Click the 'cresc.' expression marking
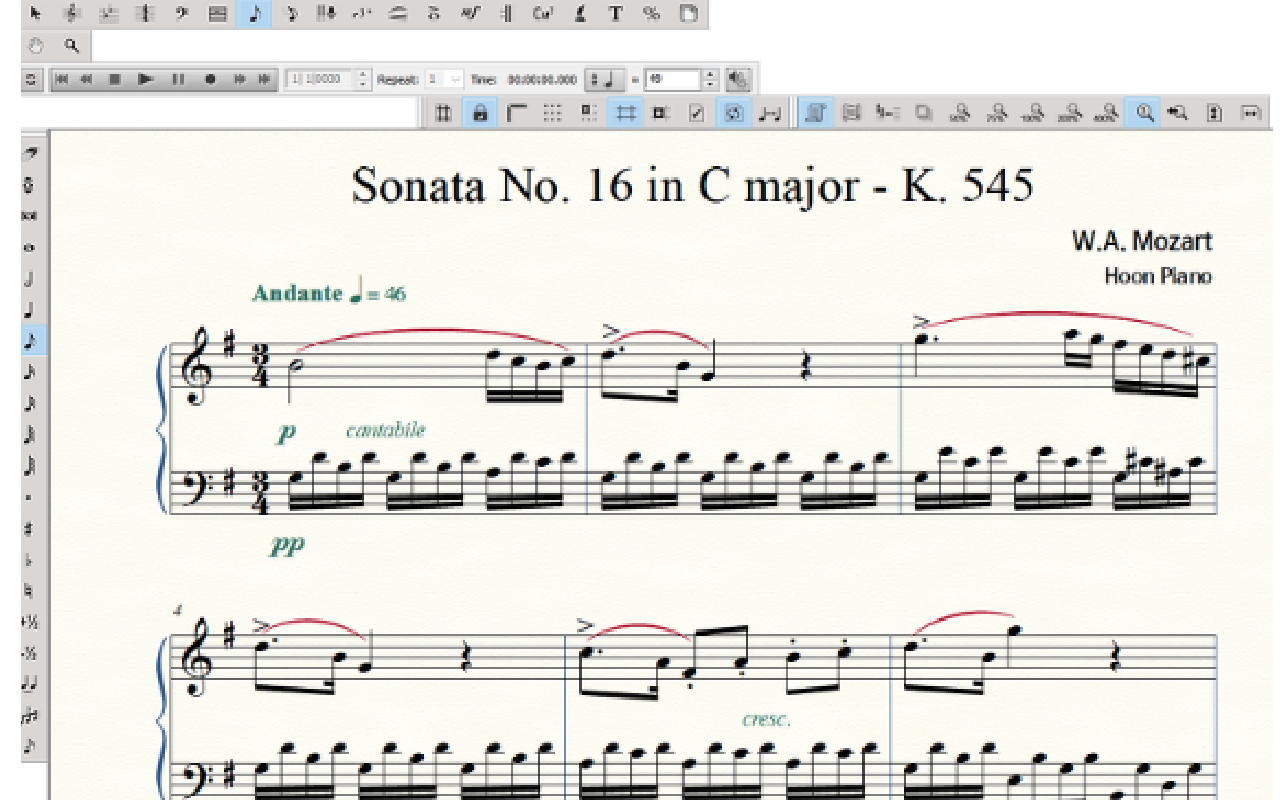Image resolution: width=1280 pixels, height=800 pixels. [766, 719]
